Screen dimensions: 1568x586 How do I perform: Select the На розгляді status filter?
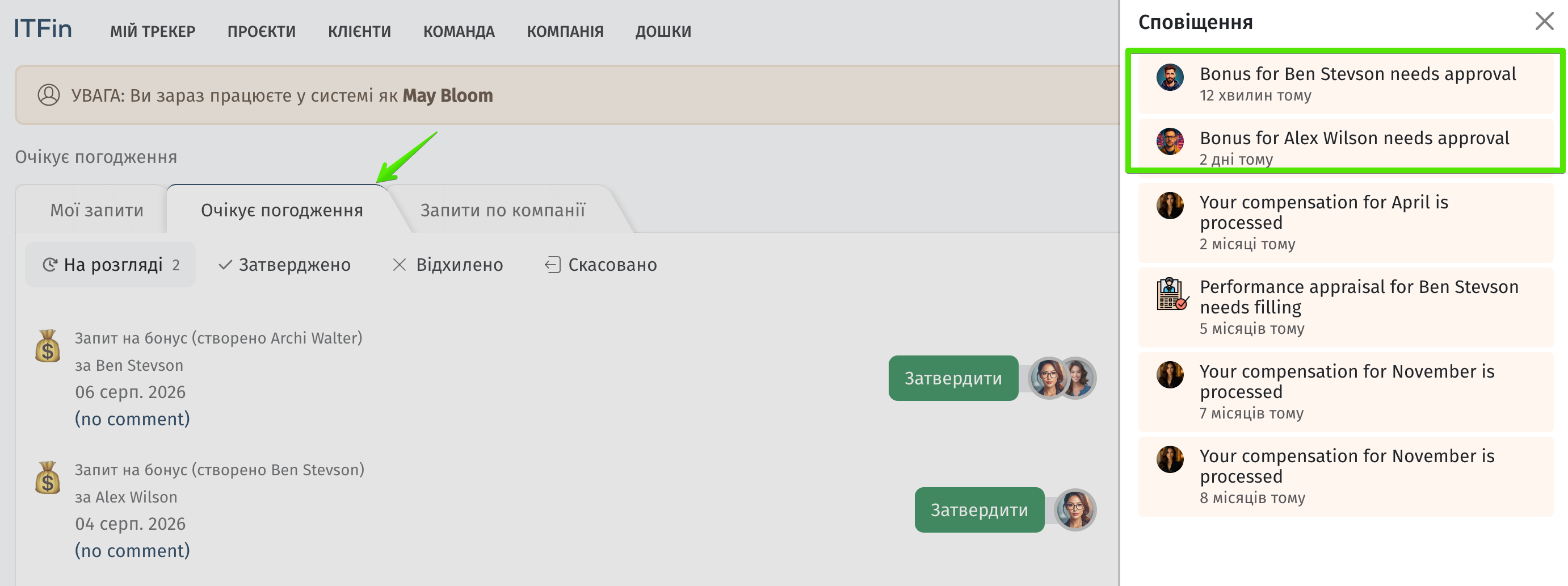110,265
